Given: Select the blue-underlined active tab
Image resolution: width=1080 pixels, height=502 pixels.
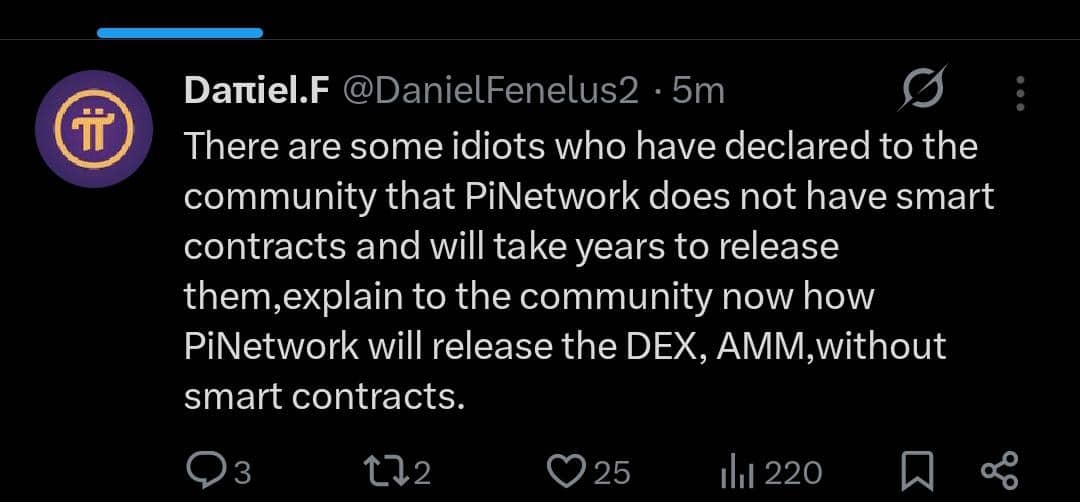Looking at the screenshot, I should (180, 32).
